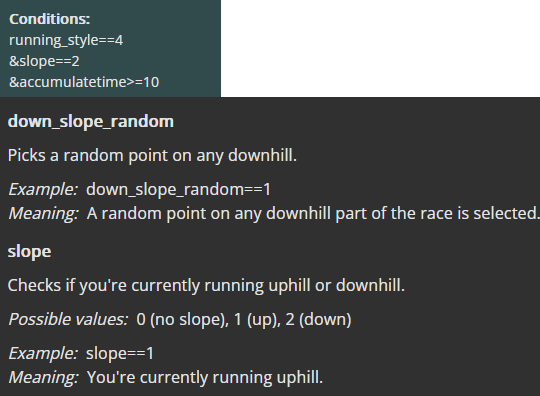Click the Meaning label under down_slope_random
540x396 pixels.
tap(43, 213)
